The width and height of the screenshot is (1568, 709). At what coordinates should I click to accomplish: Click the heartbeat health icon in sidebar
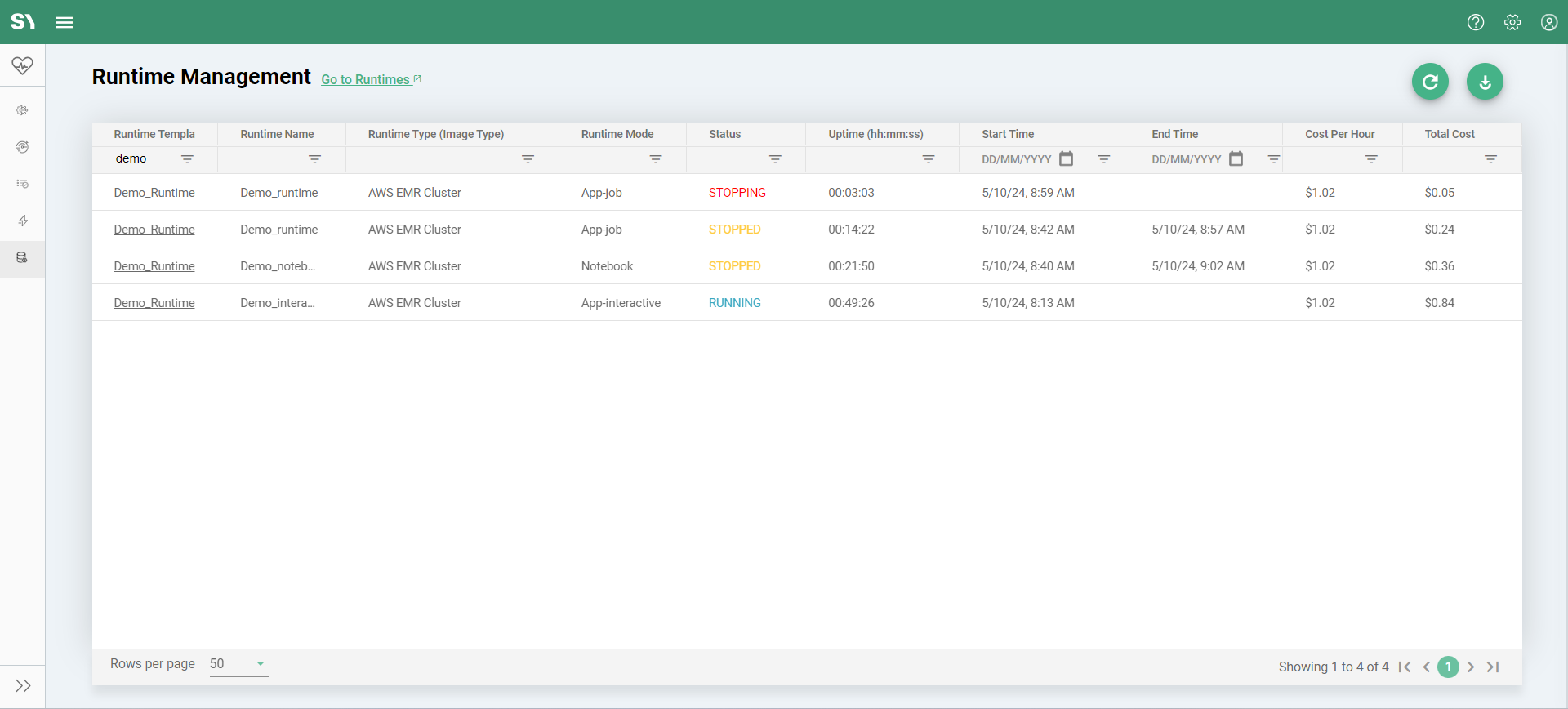tap(22, 65)
